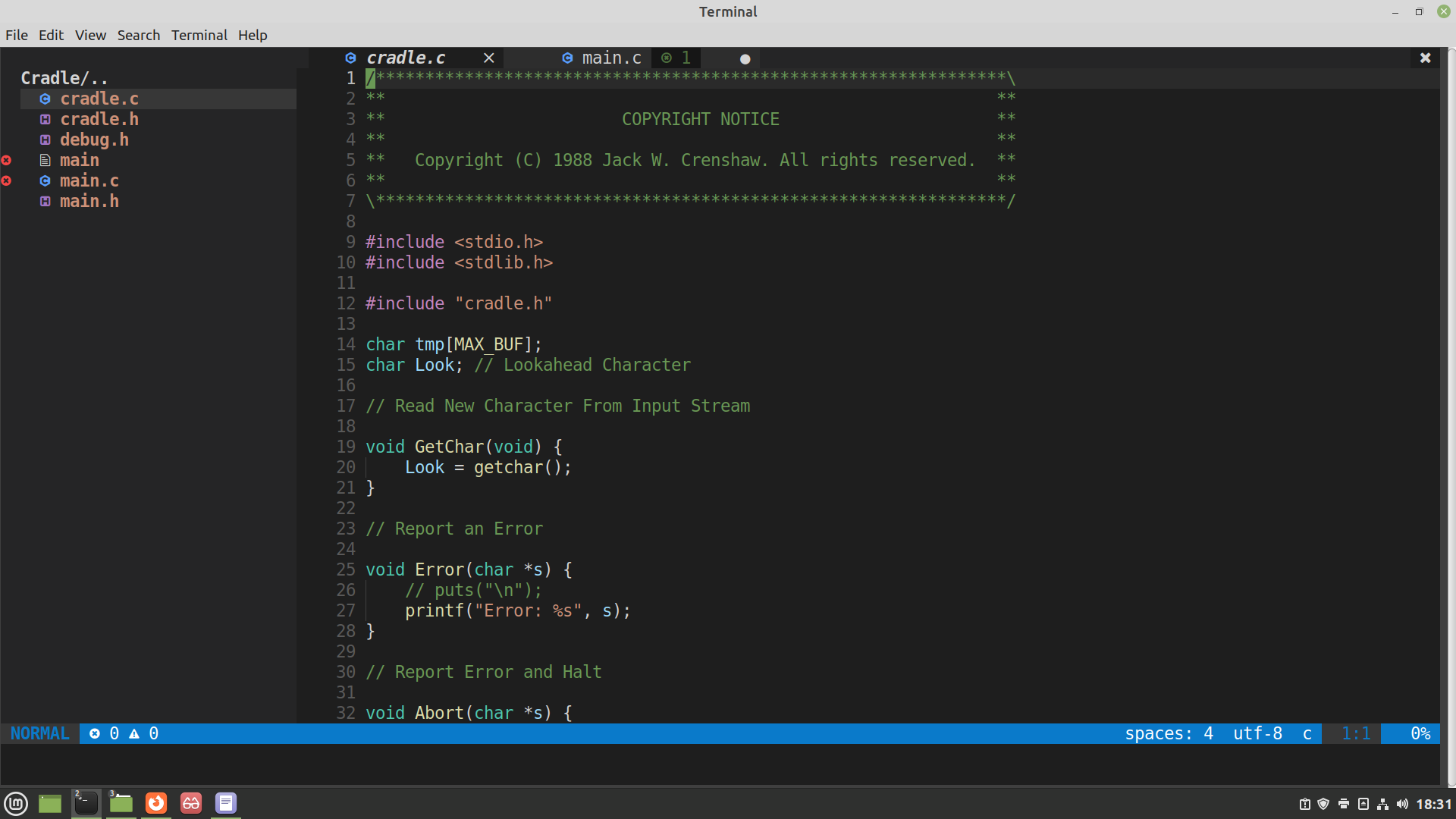The image size is (1456, 819).
Task: Switch to the main.c tab
Action: 611,58
